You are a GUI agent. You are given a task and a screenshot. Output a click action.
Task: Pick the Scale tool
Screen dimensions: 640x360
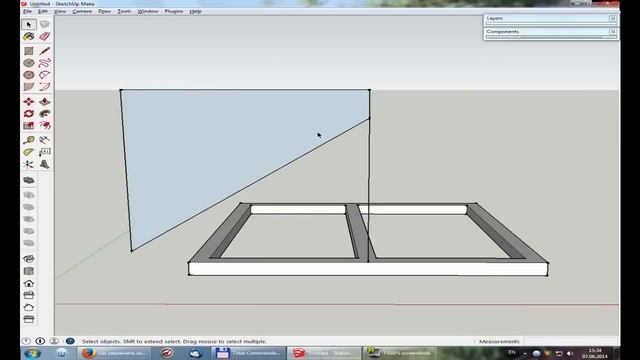coord(29,126)
